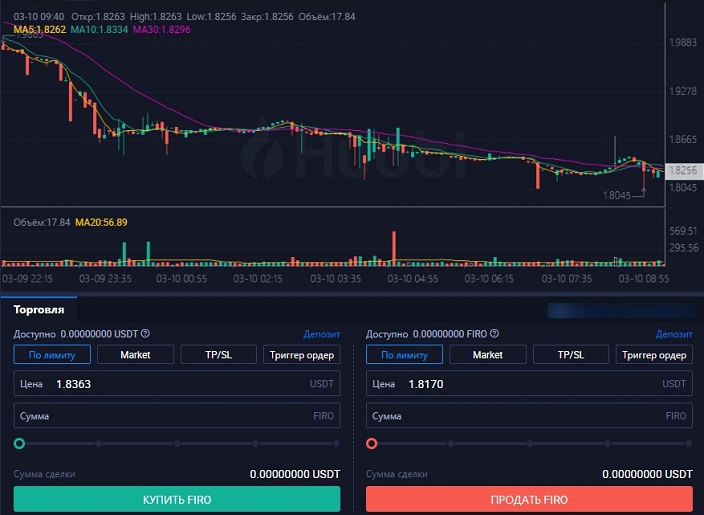This screenshot has width=704, height=515.
Task: Click the red sell amount slider handle
Action: (x=372, y=444)
